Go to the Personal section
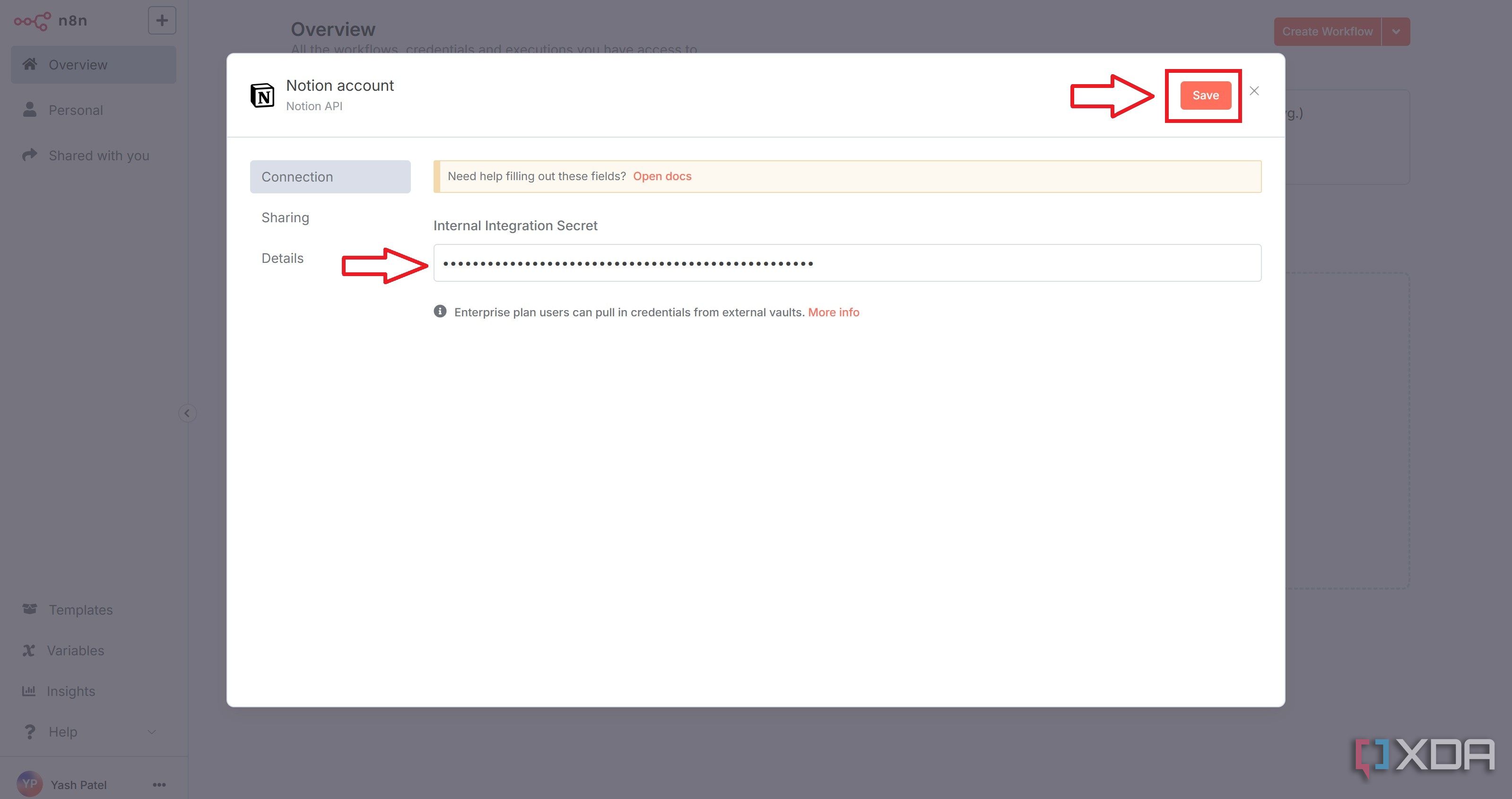 (x=93, y=110)
